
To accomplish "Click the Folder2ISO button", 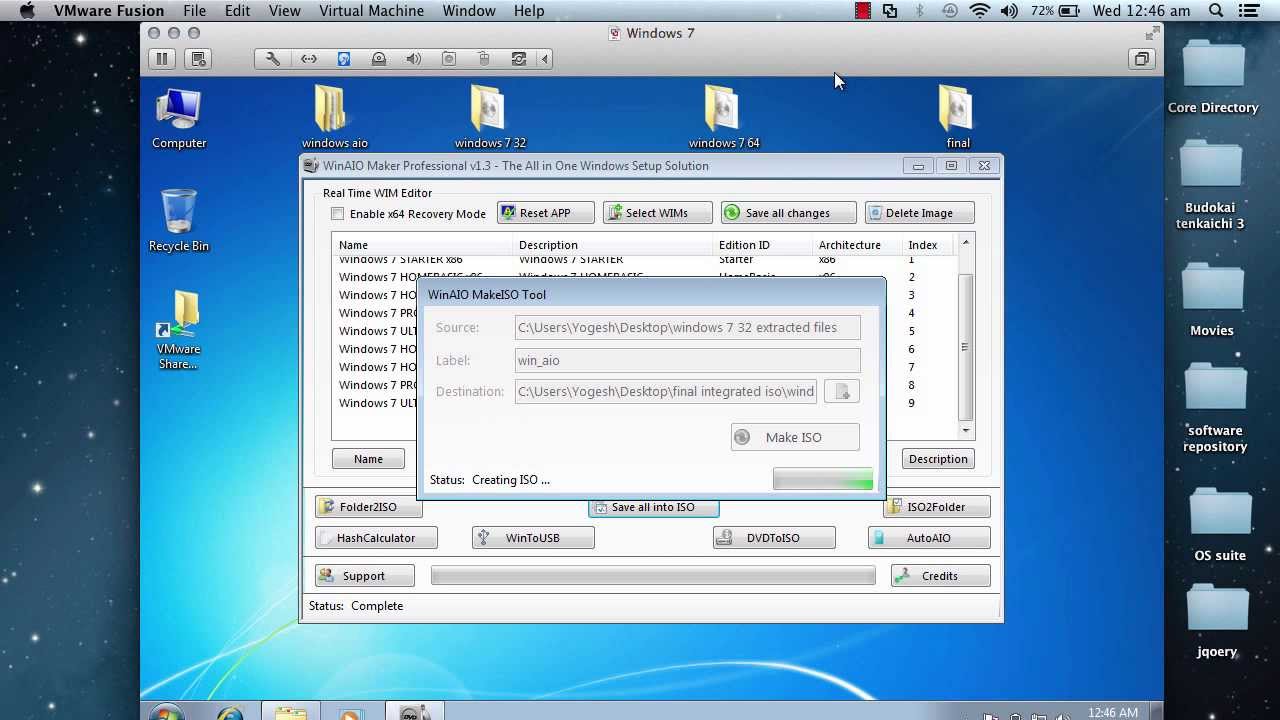I will pos(369,507).
